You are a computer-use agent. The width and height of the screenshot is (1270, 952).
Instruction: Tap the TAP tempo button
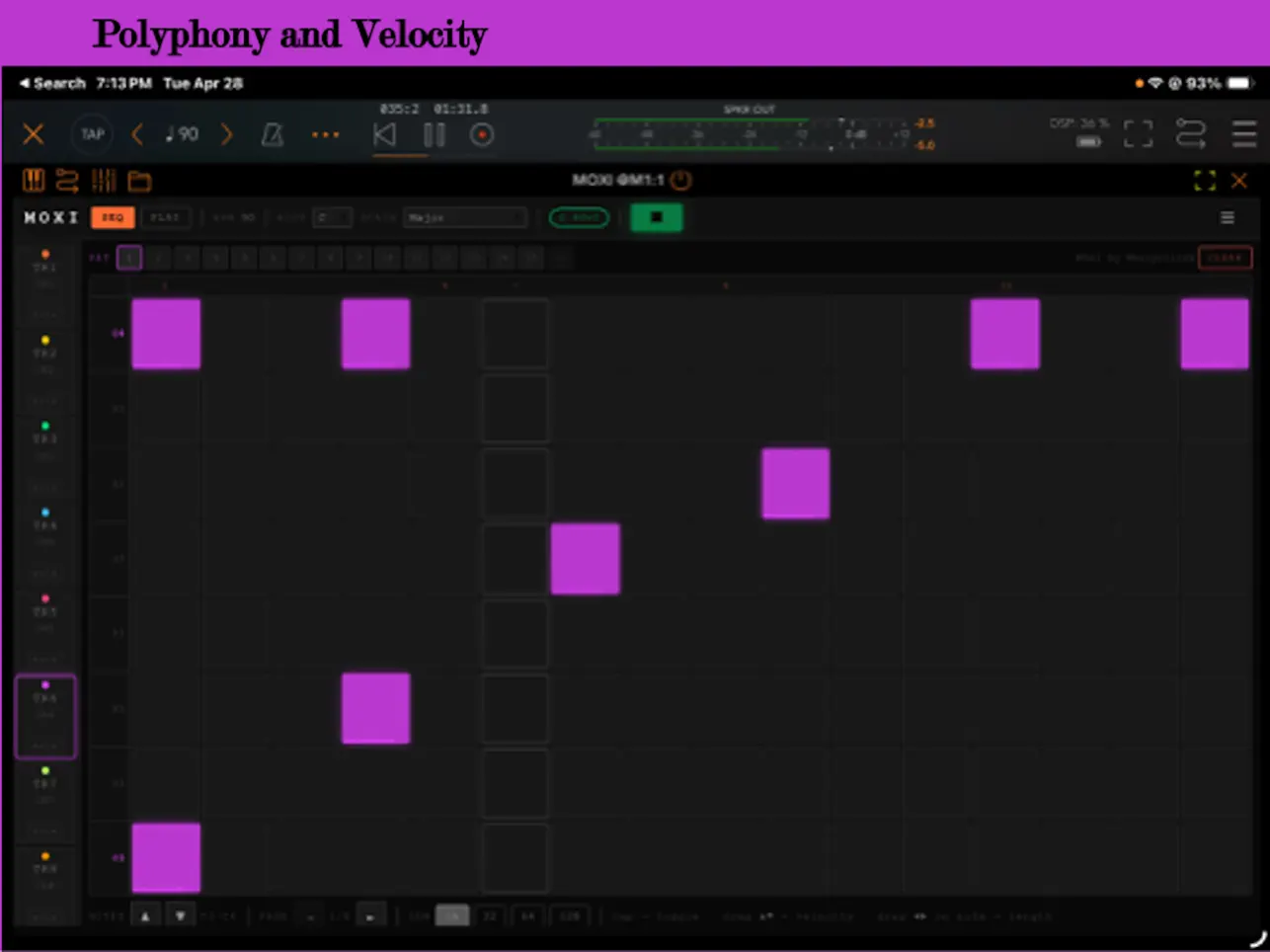point(93,134)
